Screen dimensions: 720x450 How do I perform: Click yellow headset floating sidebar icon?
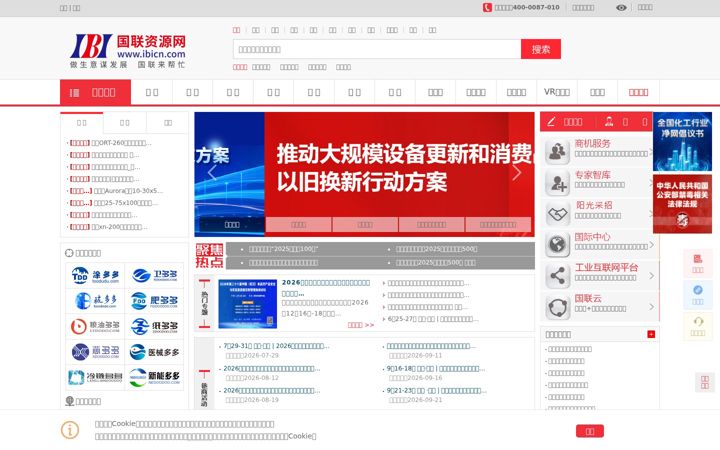point(698,326)
